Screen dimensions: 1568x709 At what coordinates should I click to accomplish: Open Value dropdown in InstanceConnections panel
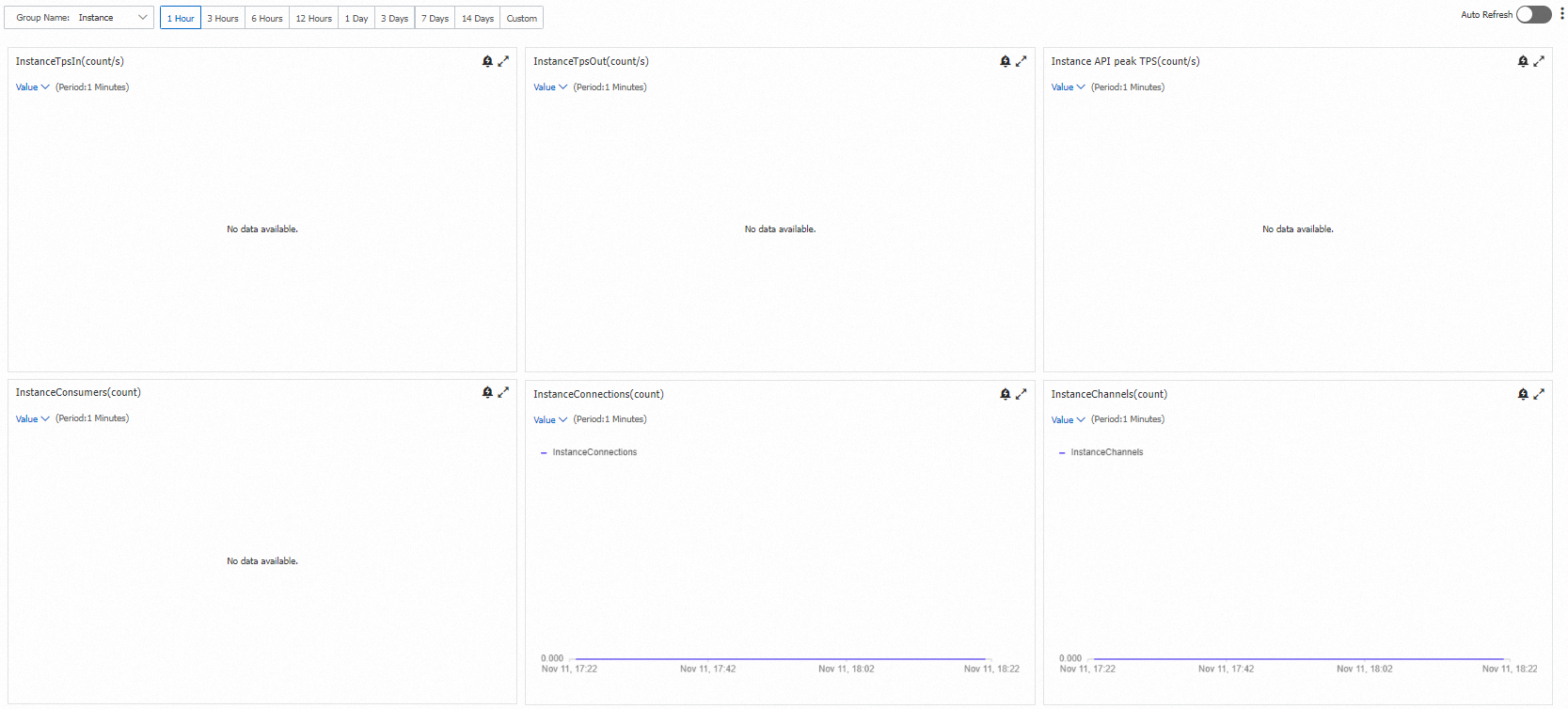[x=550, y=419]
